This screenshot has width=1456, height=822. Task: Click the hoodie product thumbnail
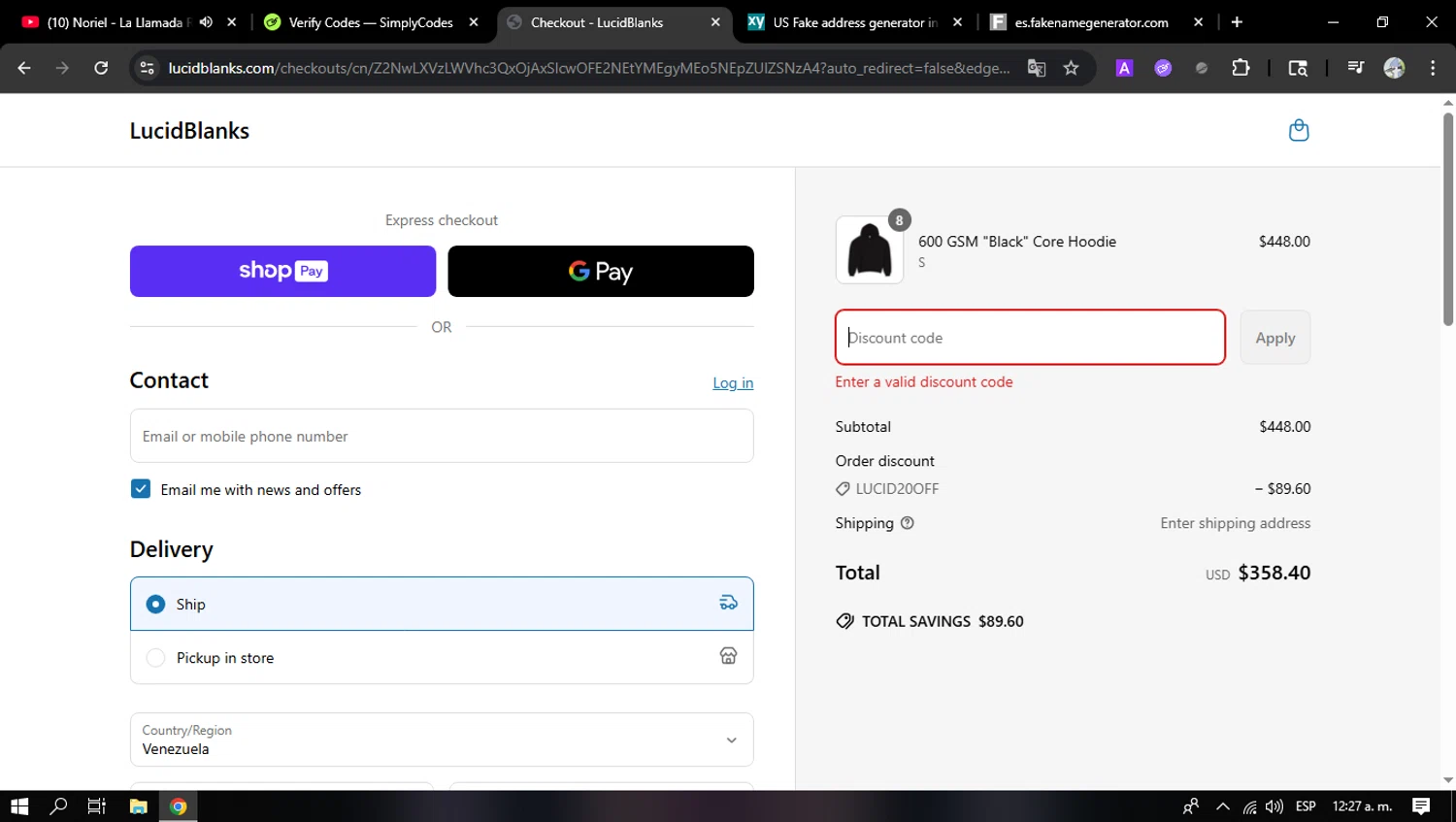tap(870, 249)
